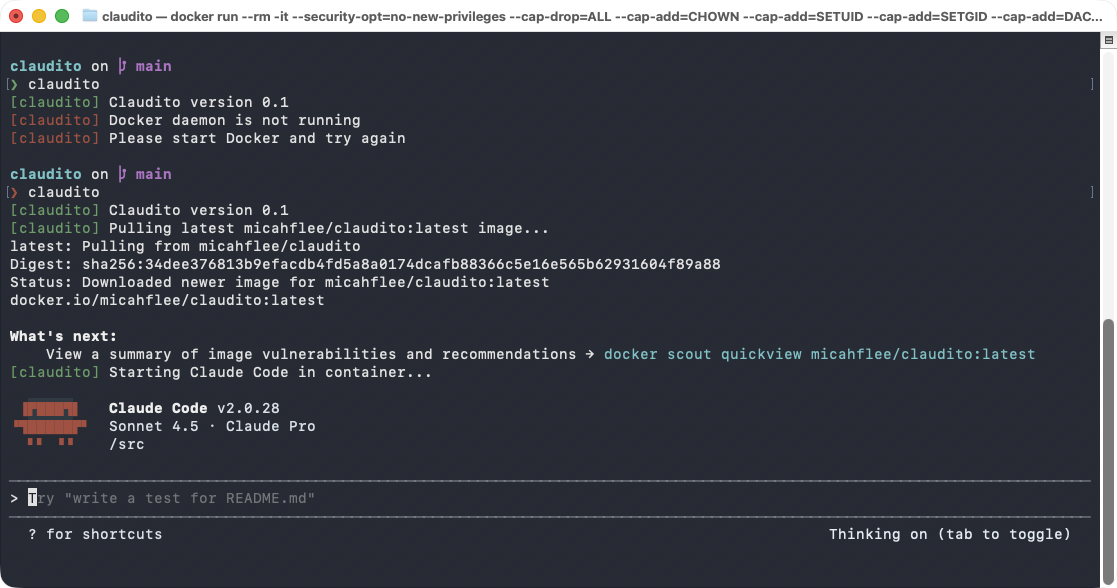Zoom the window using the green button

click(62, 16)
